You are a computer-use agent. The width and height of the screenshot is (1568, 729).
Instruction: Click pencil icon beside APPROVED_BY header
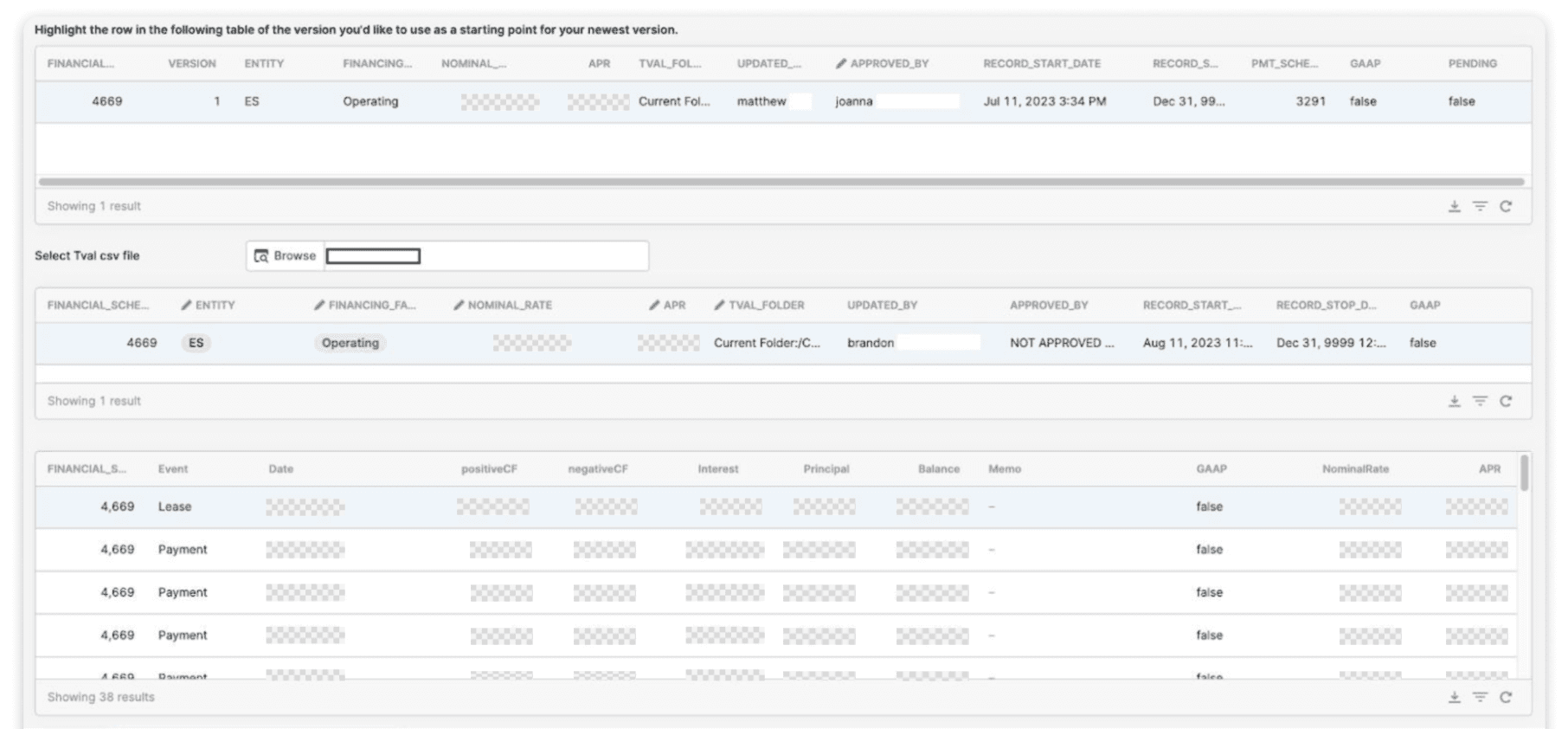[840, 63]
